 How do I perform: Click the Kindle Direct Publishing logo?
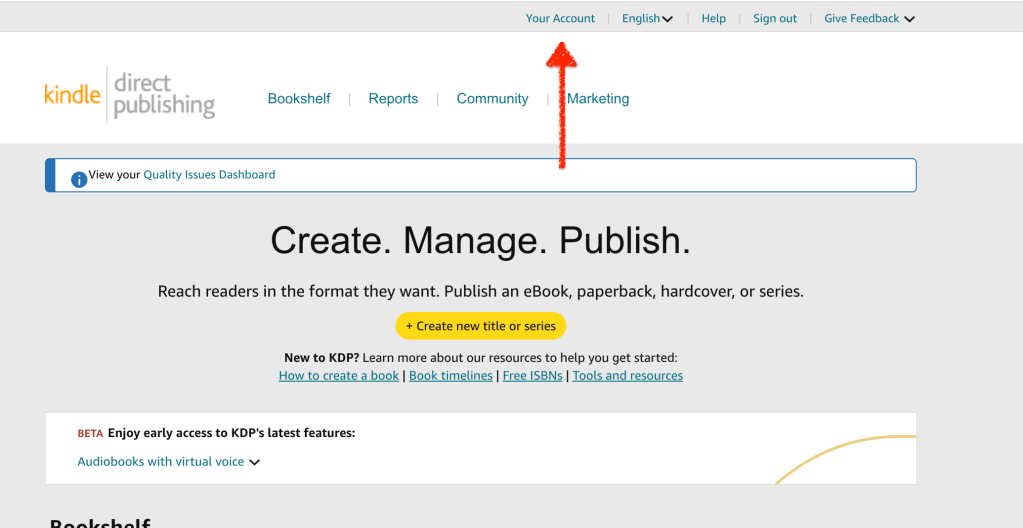pos(130,95)
